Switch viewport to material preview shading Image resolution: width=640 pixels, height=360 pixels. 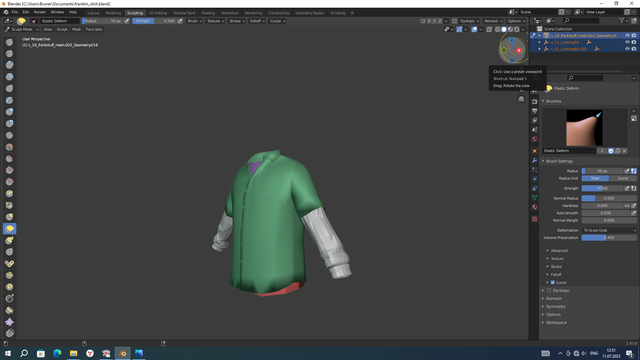[511, 29]
